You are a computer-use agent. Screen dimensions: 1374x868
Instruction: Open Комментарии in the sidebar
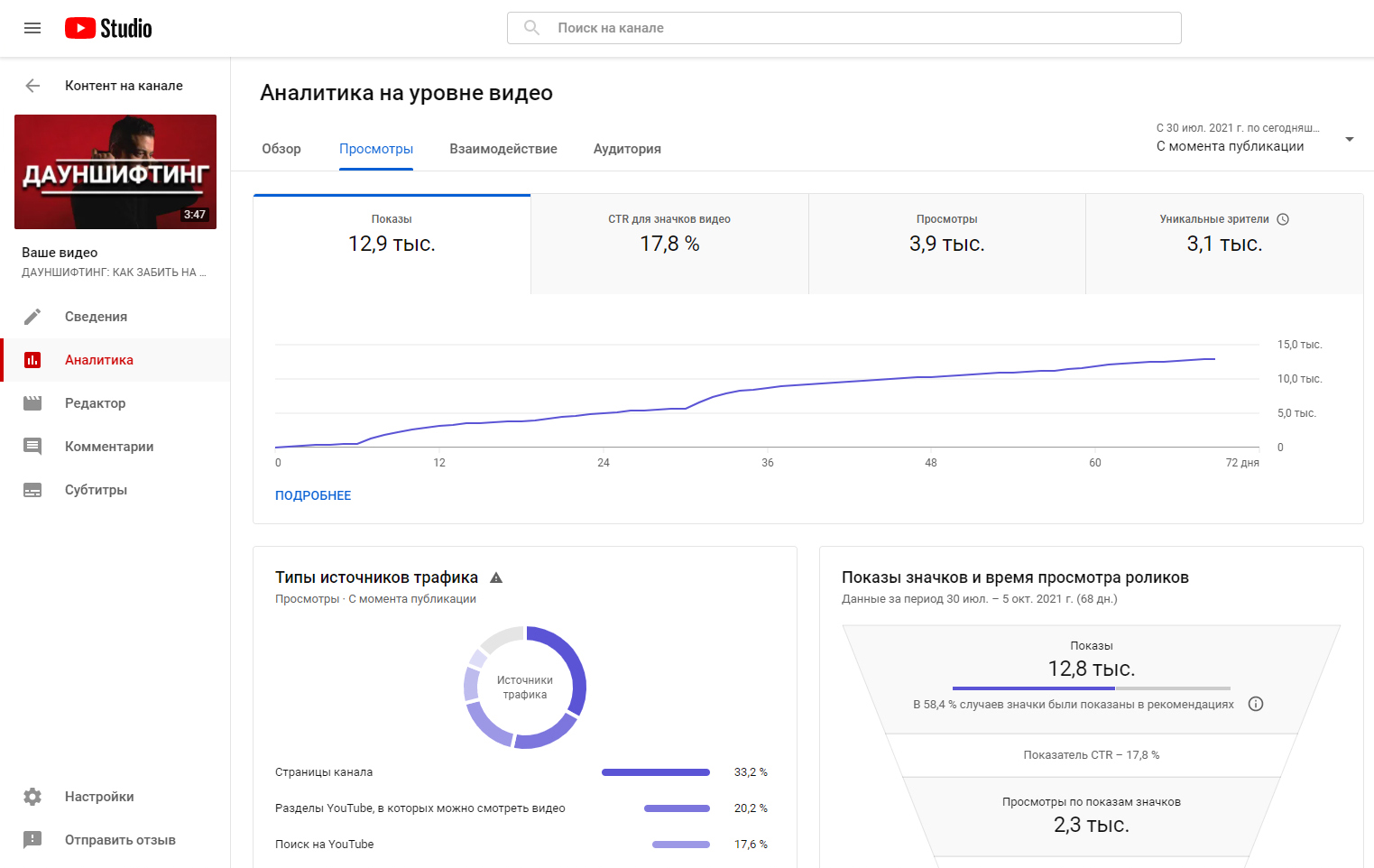point(115,447)
